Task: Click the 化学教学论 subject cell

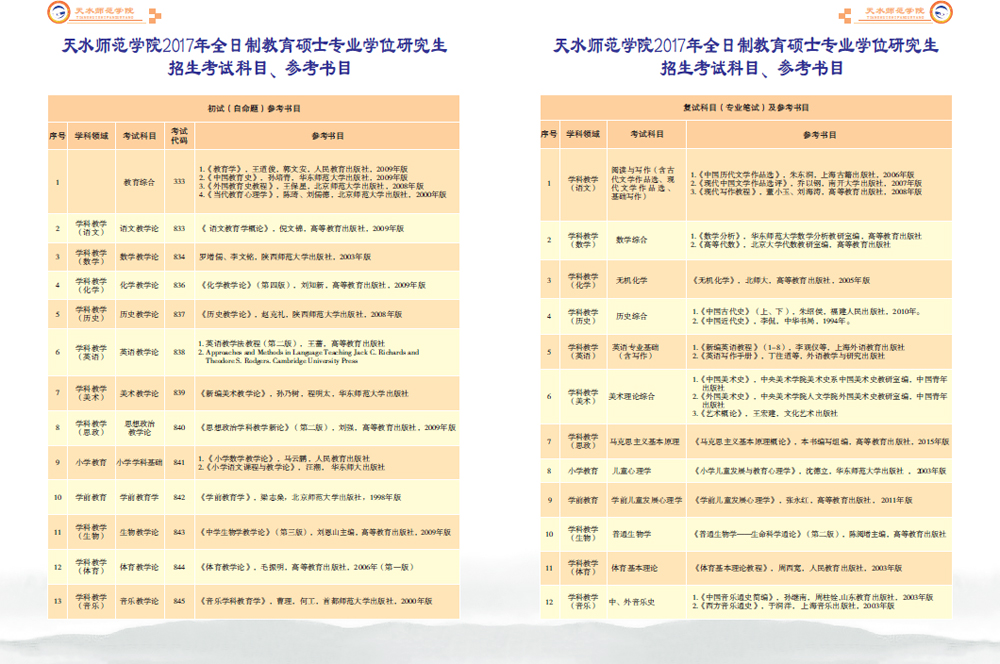Action: click(x=139, y=285)
